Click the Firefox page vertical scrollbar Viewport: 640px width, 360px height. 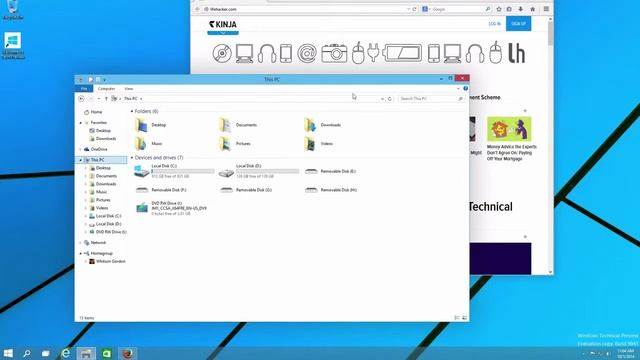(550, 145)
